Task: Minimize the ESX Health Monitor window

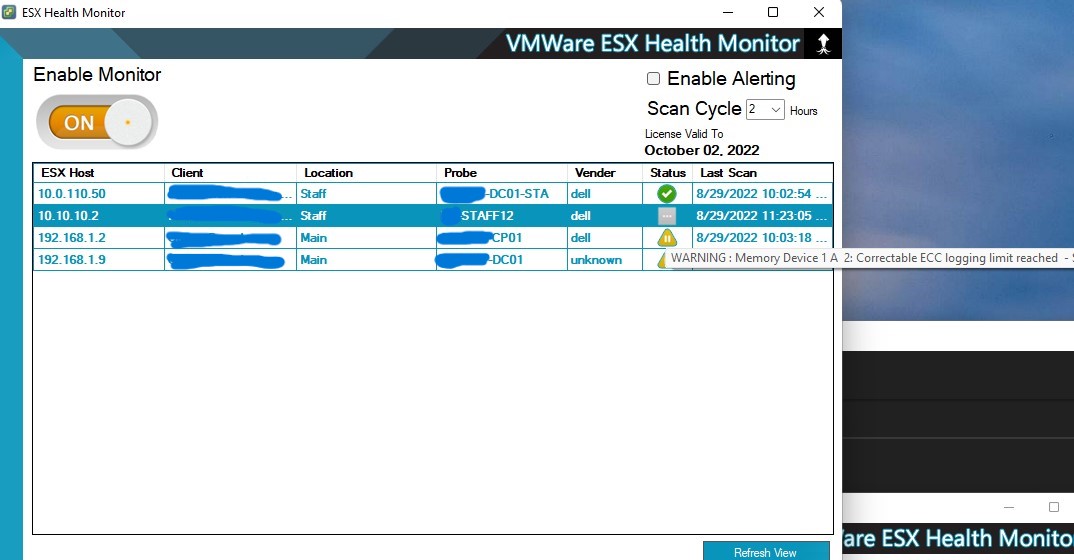Action: click(728, 12)
